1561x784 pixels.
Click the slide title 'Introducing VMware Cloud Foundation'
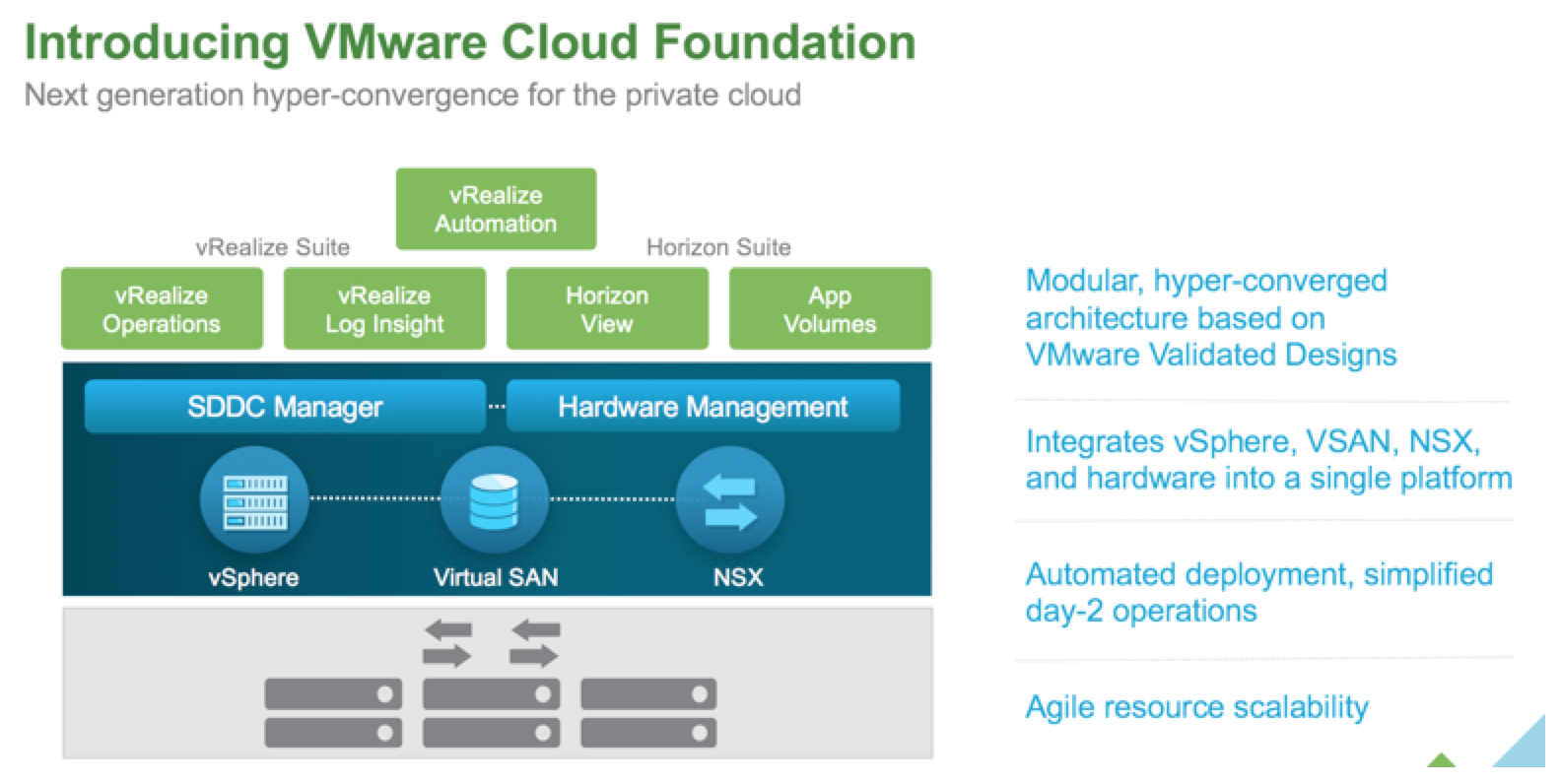(470, 42)
